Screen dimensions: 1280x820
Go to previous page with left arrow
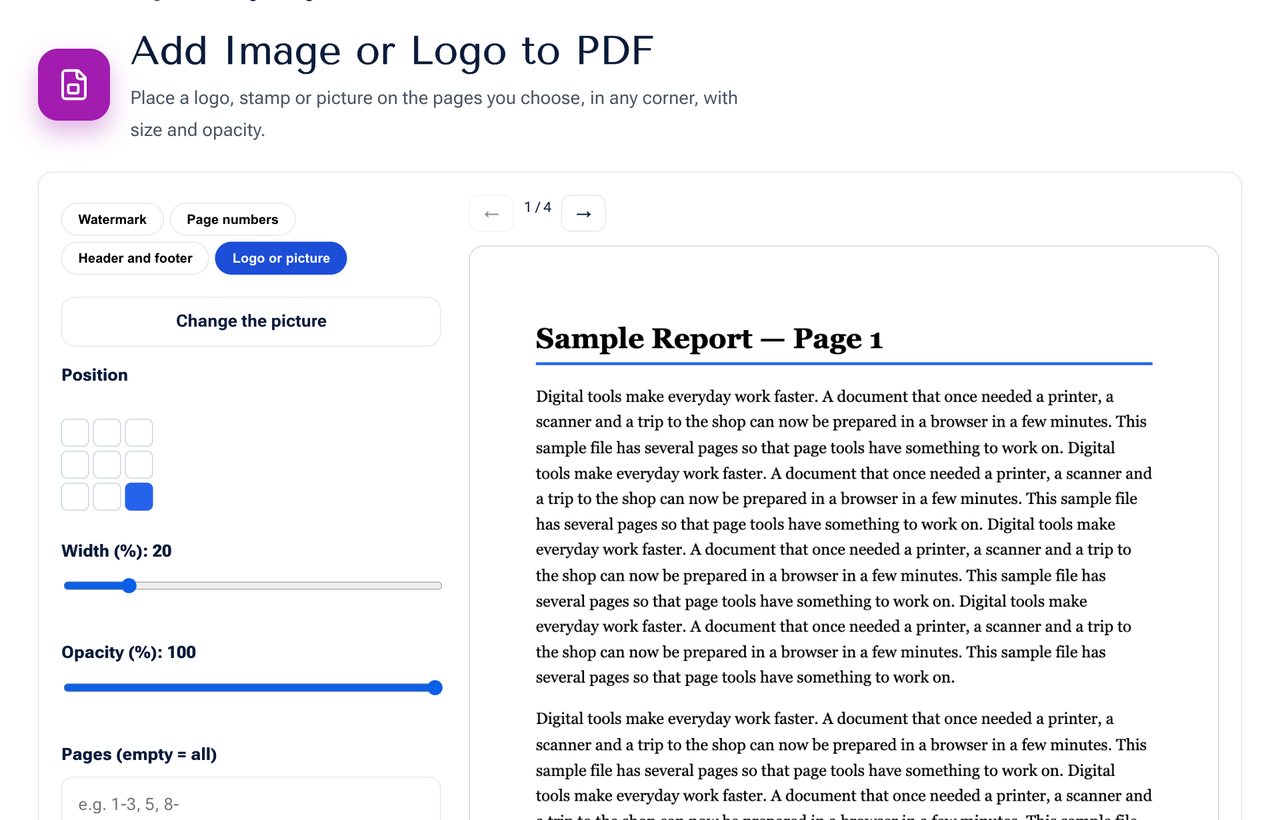[x=491, y=213]
